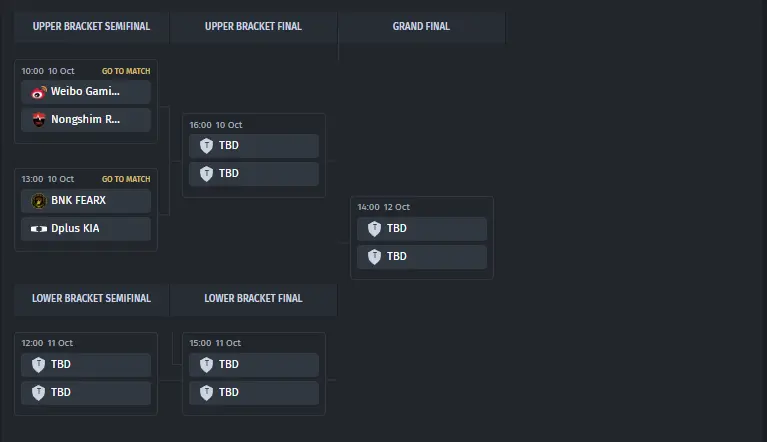This screenshot has width=767, height=442.
Task: Open Go To Match for the 10:00 match
Action: pos(126,71)
